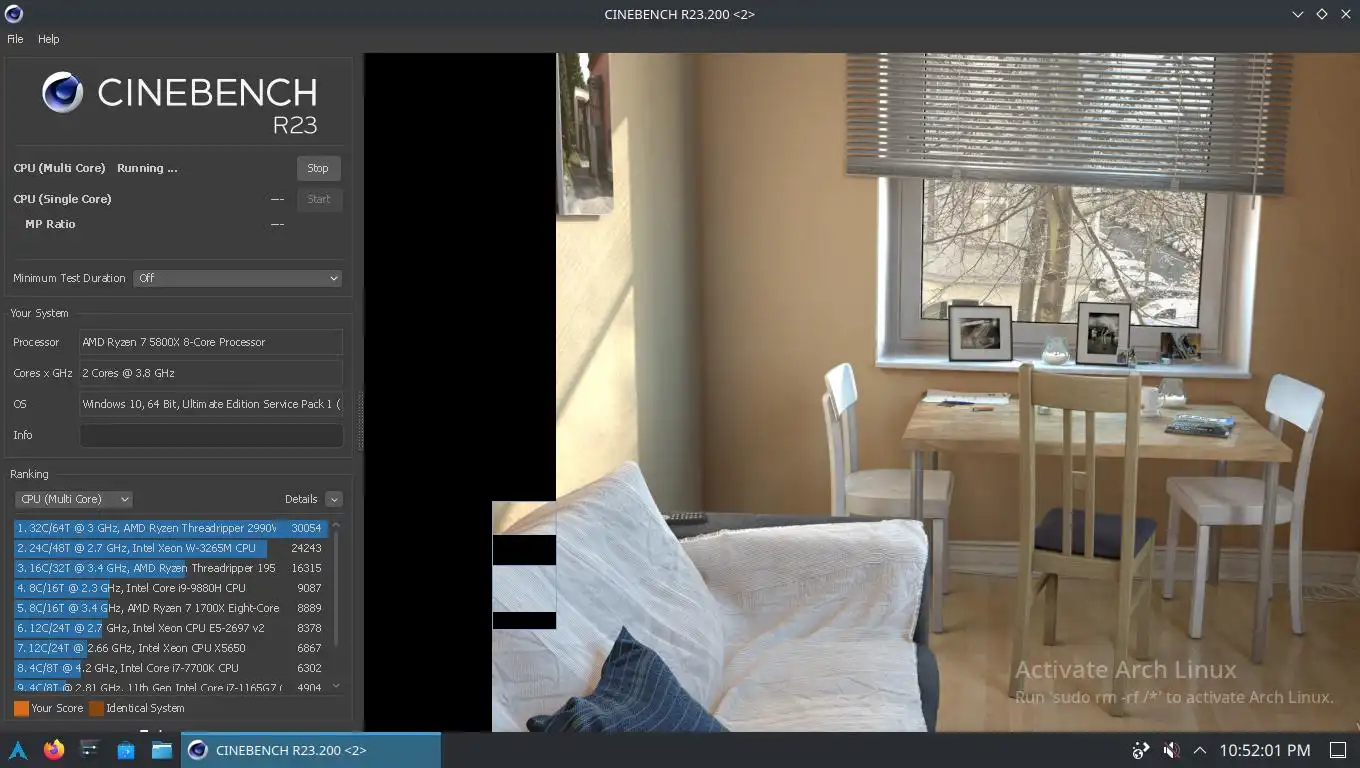Screen dimensions: 1360x768
Task: Select the Intel Xeon W-3265M ranking row
Action: coord(170,548)
